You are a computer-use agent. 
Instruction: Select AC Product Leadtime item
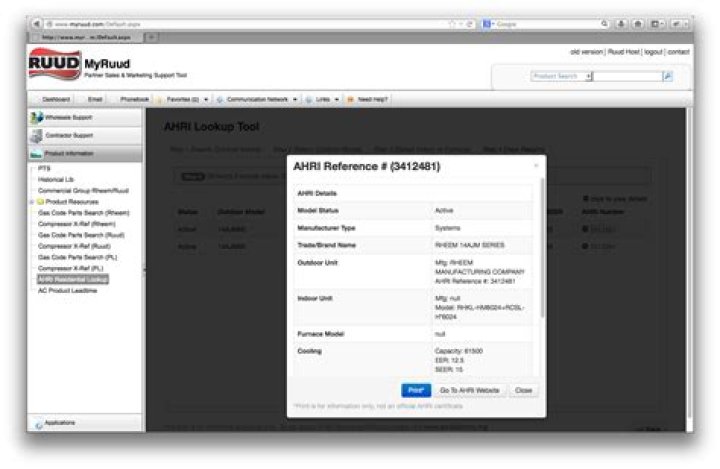68,291
